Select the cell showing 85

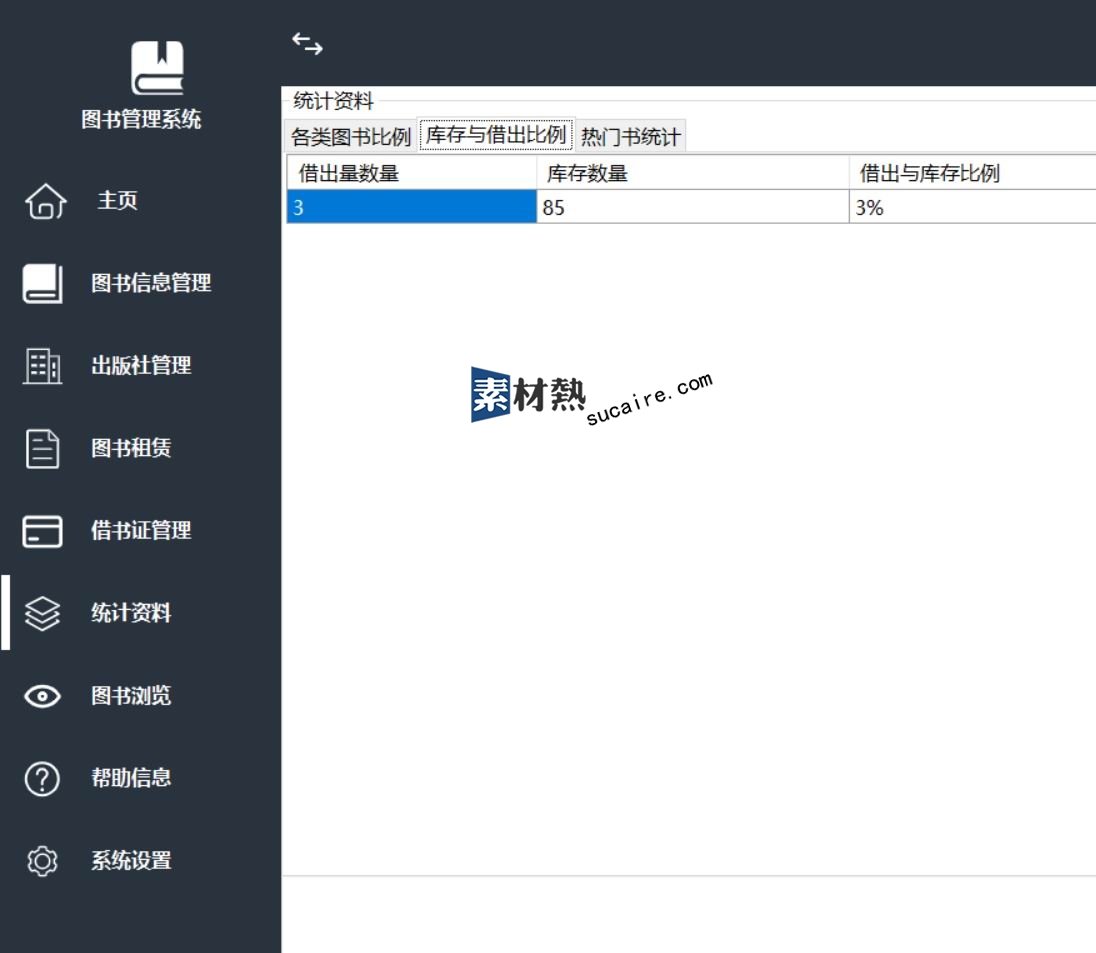click(693, 207)
